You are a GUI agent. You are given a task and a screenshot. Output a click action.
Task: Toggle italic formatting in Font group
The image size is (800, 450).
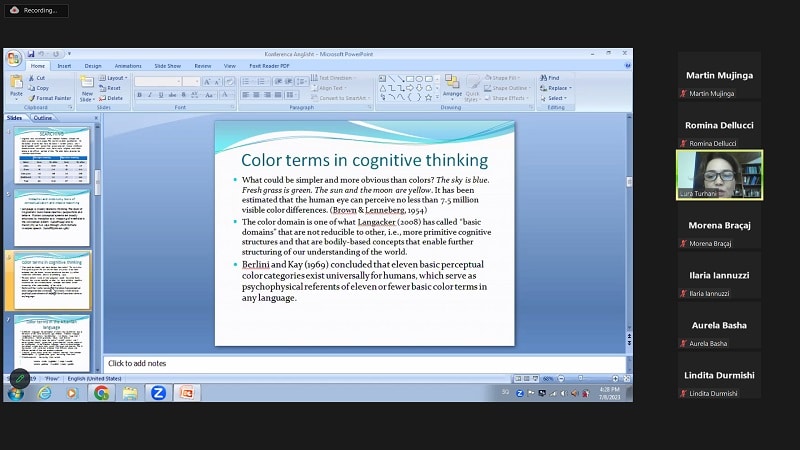point(149,96)
